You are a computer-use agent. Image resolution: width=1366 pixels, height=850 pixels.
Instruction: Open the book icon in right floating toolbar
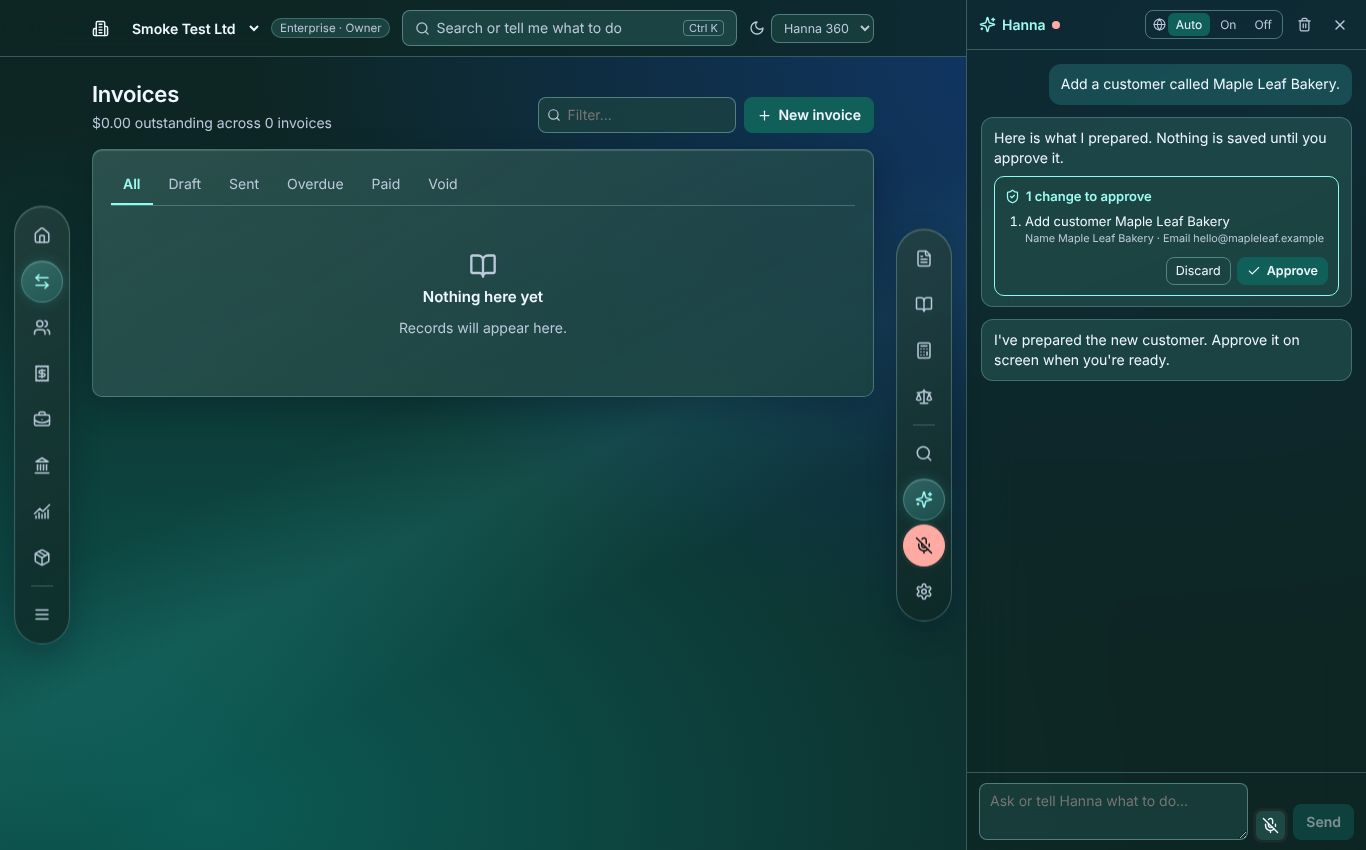924,305
